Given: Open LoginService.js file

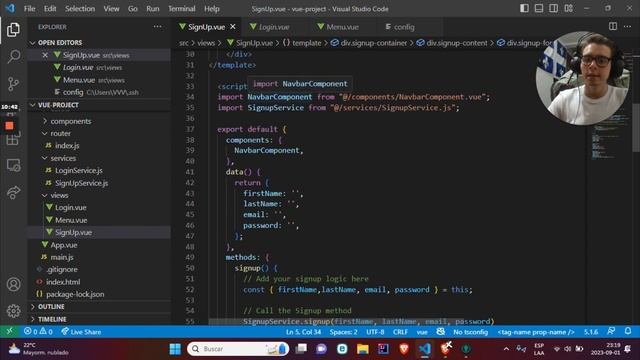Looking at the screenshot, I should pos(79,170).
